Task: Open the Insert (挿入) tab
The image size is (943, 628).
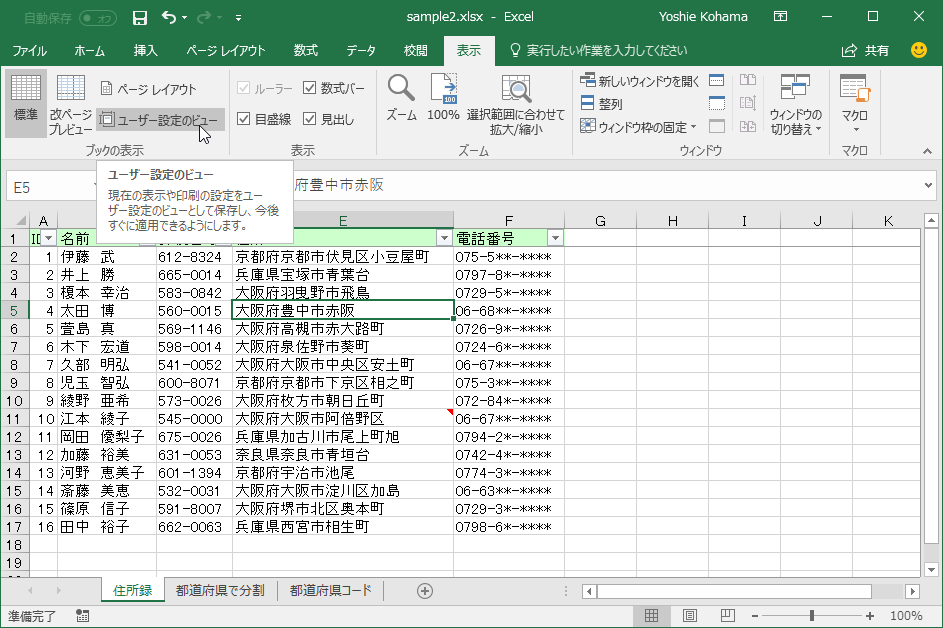Action: 145,51
